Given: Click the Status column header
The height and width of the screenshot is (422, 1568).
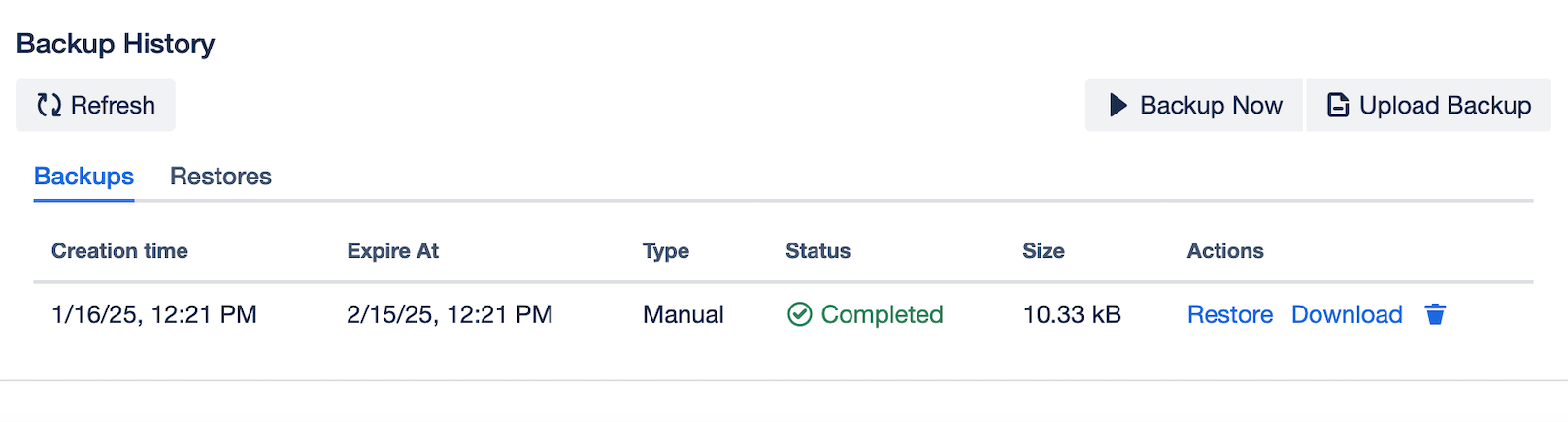Looking at the screenshot, I should [x=817, y=251].
